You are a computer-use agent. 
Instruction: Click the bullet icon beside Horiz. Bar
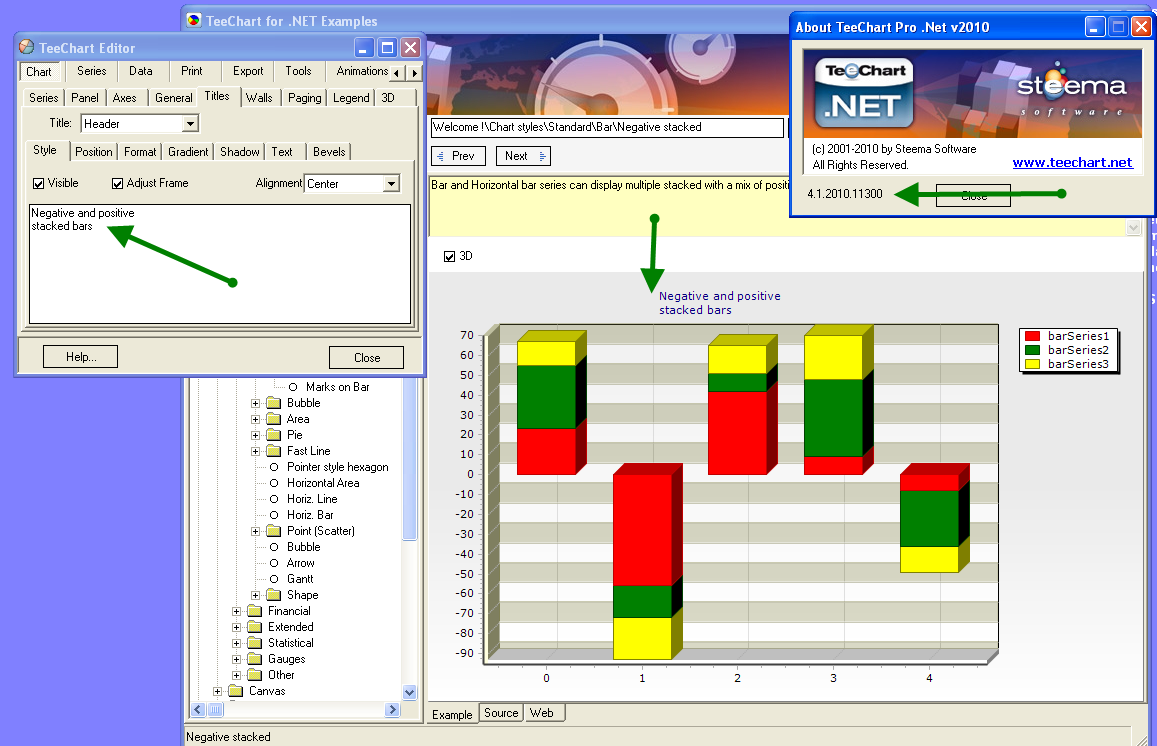274,515
